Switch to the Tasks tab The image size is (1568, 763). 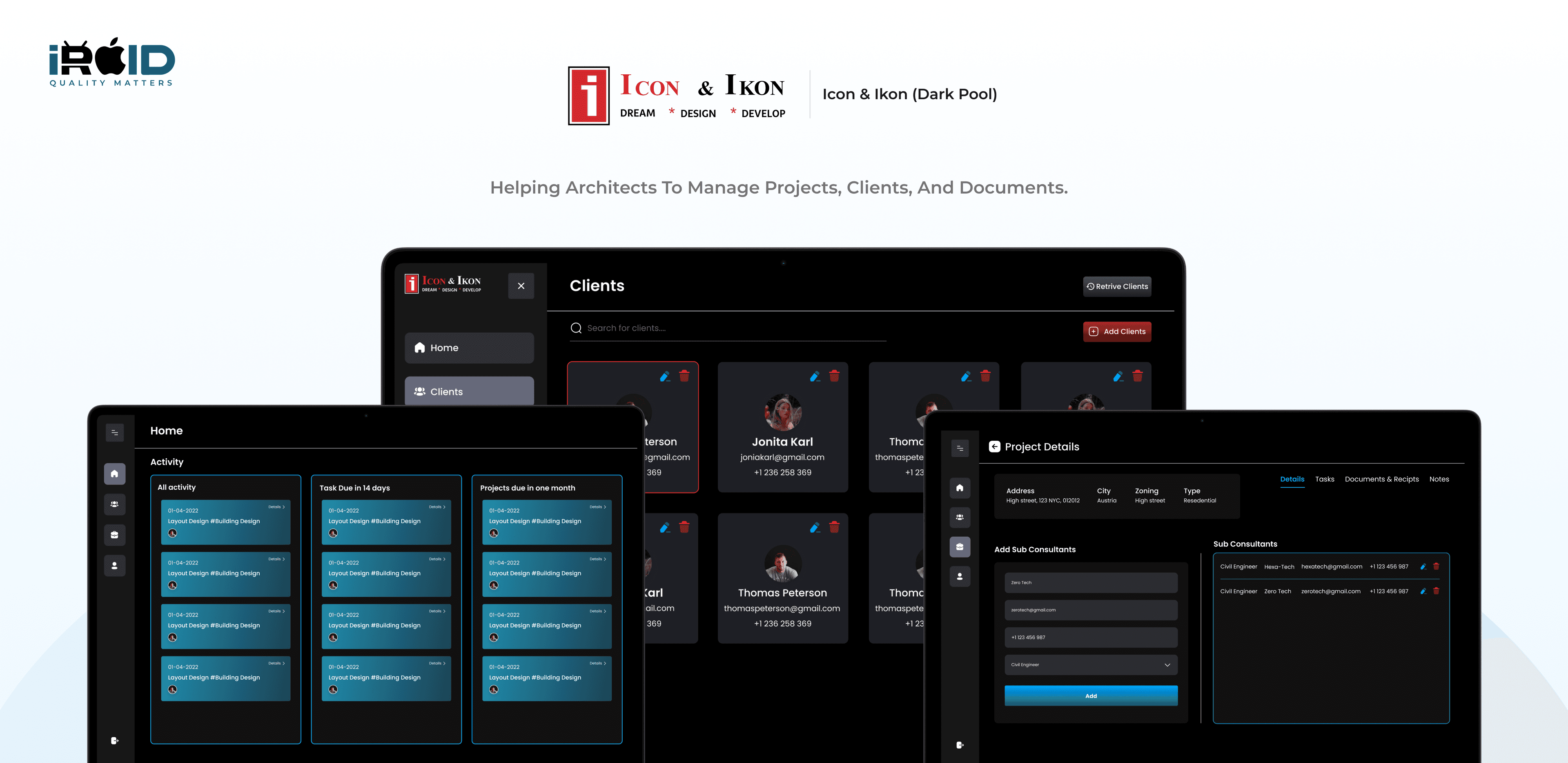click(1324, 479)
